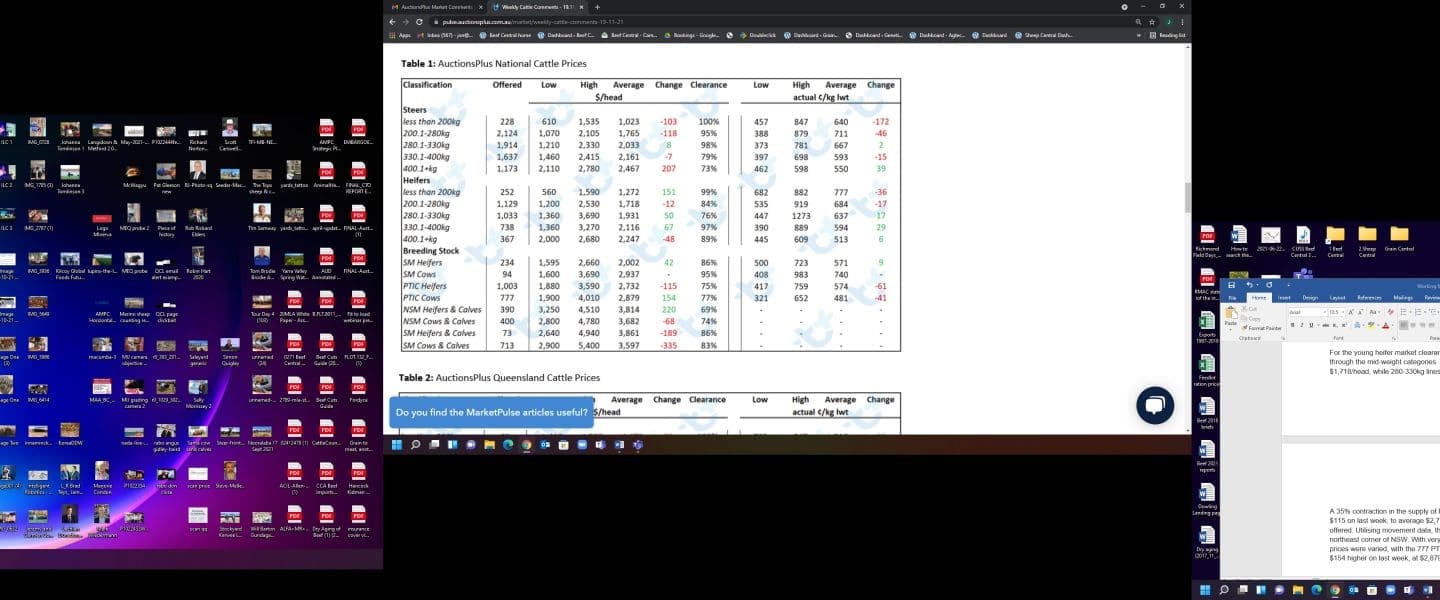Open Richmond Field Days PDF on desktop

coord(1207,241)
